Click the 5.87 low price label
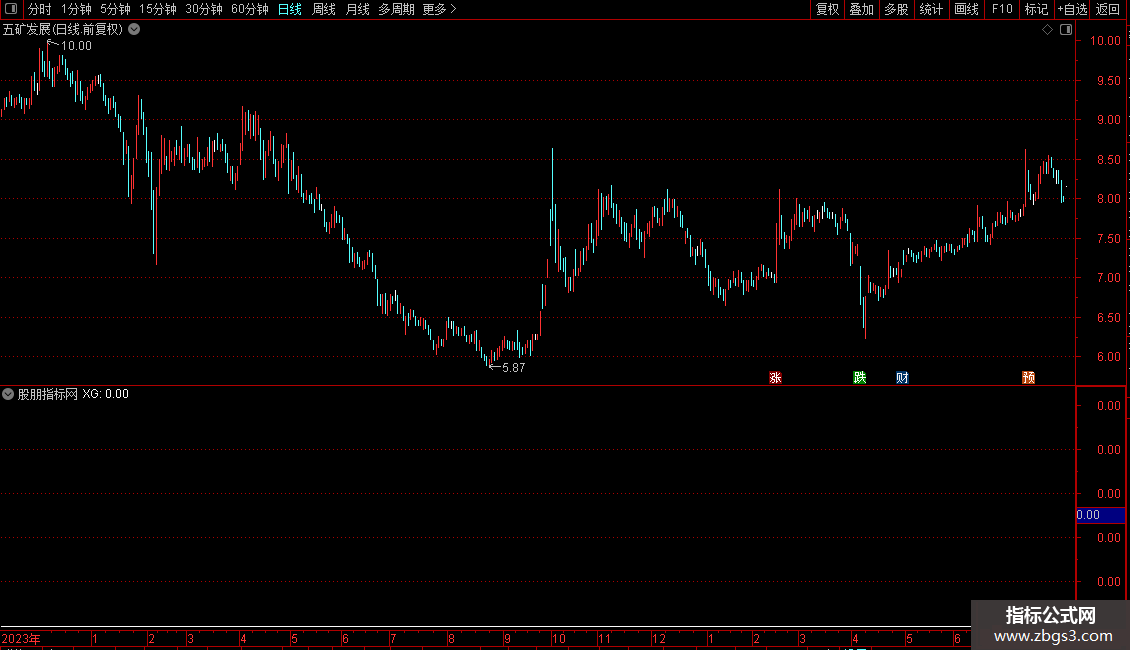Viewport: 1130px width, 650px height. point(514,368)
